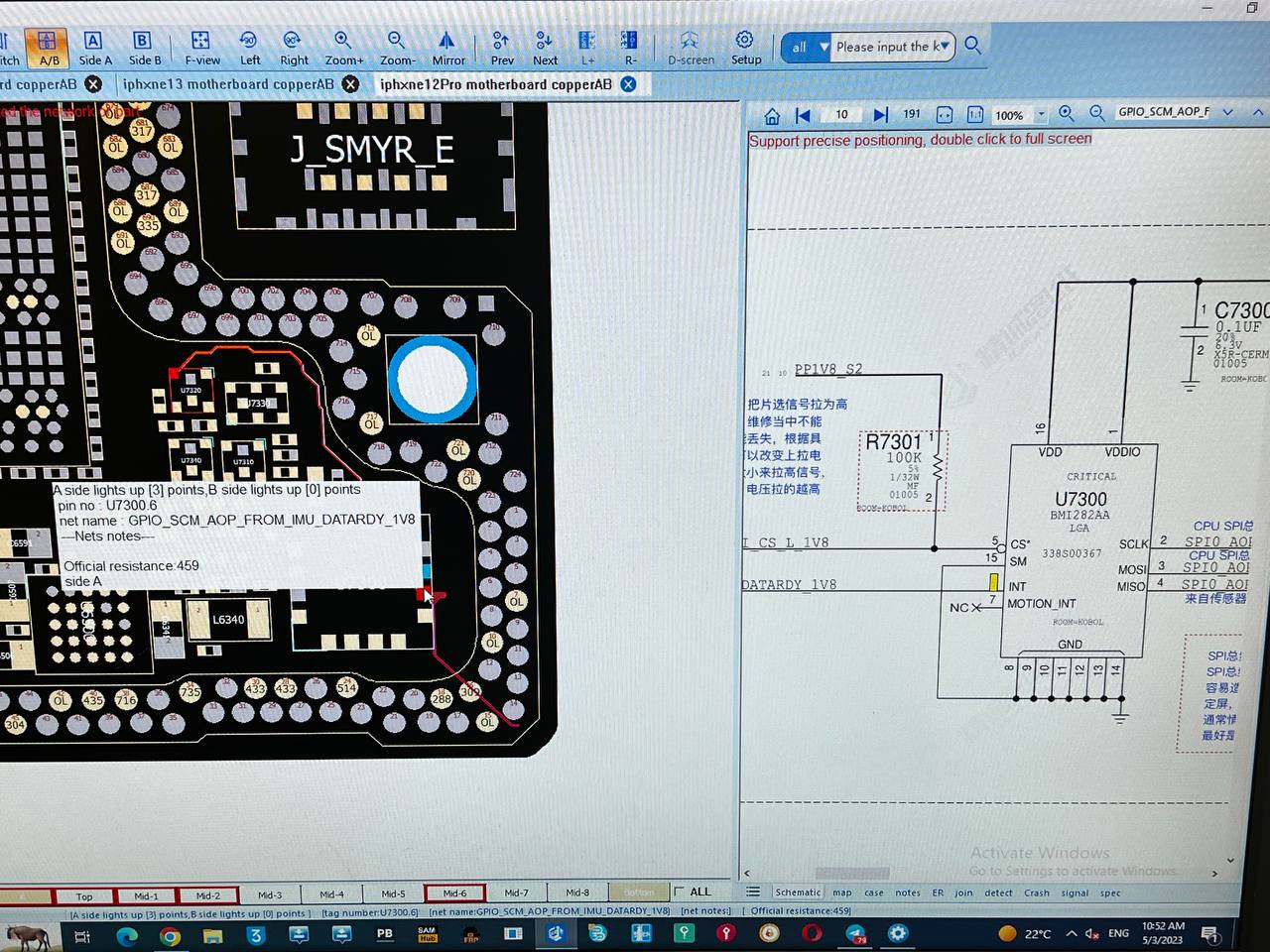Screen dimensions: 1270x952
Task: Open the Schematic tab
Action: (798, 892)
